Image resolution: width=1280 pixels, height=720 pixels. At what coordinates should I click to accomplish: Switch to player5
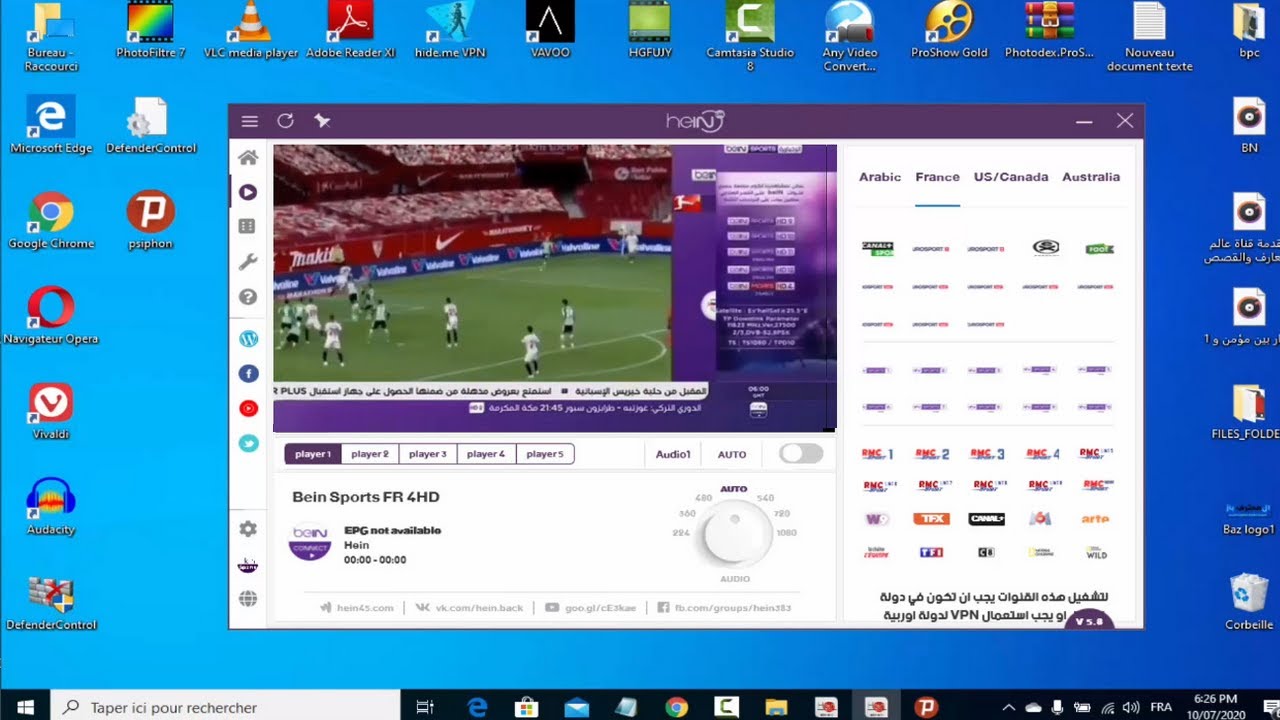point(545,454)
